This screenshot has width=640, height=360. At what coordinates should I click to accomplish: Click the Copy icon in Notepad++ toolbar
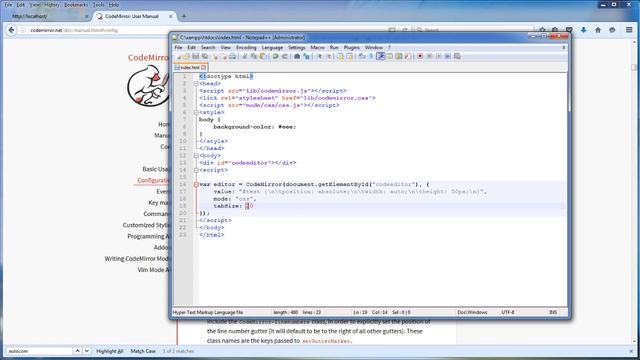click(253, 56)
